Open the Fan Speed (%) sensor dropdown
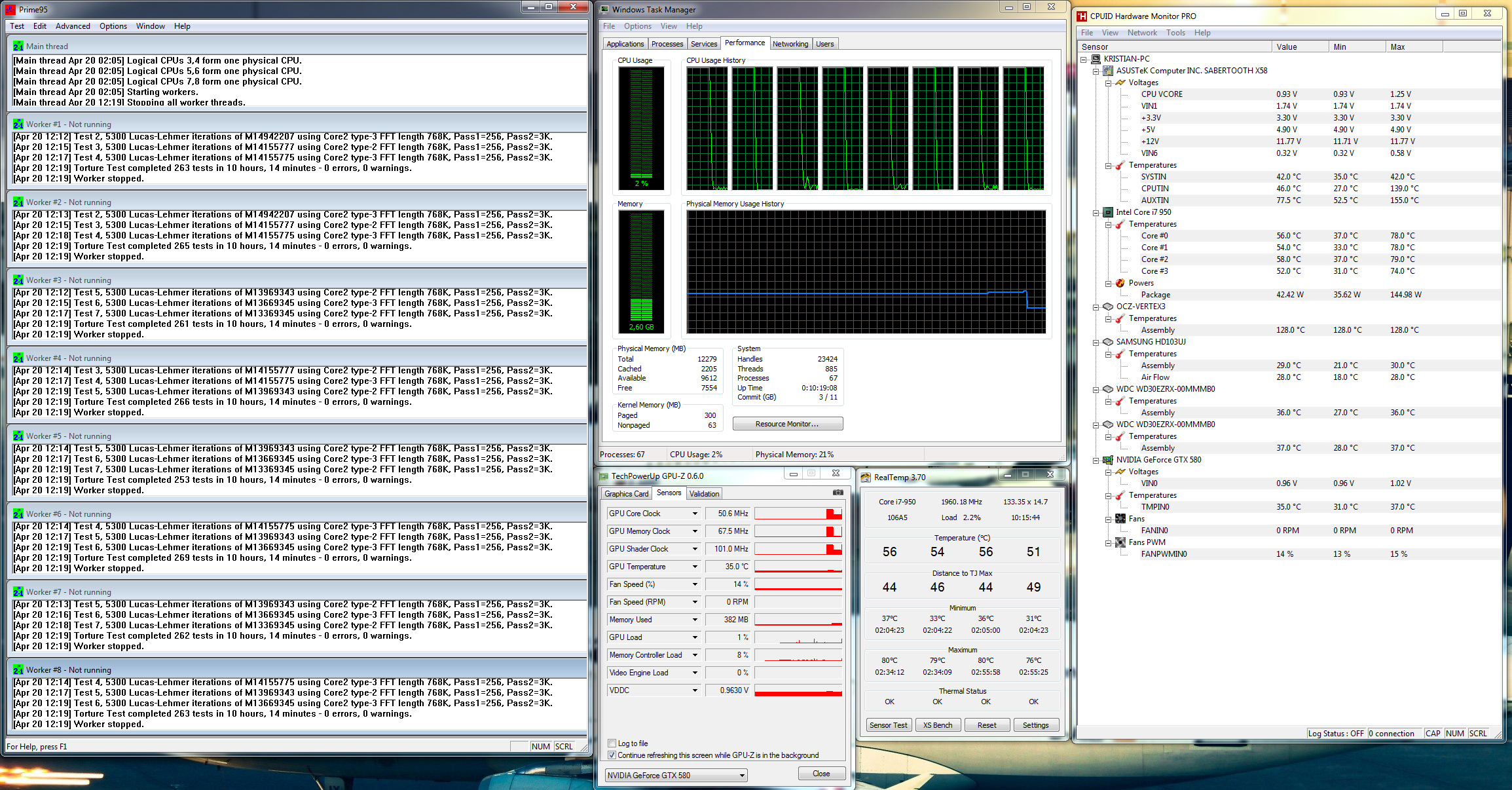 point(695,584)
